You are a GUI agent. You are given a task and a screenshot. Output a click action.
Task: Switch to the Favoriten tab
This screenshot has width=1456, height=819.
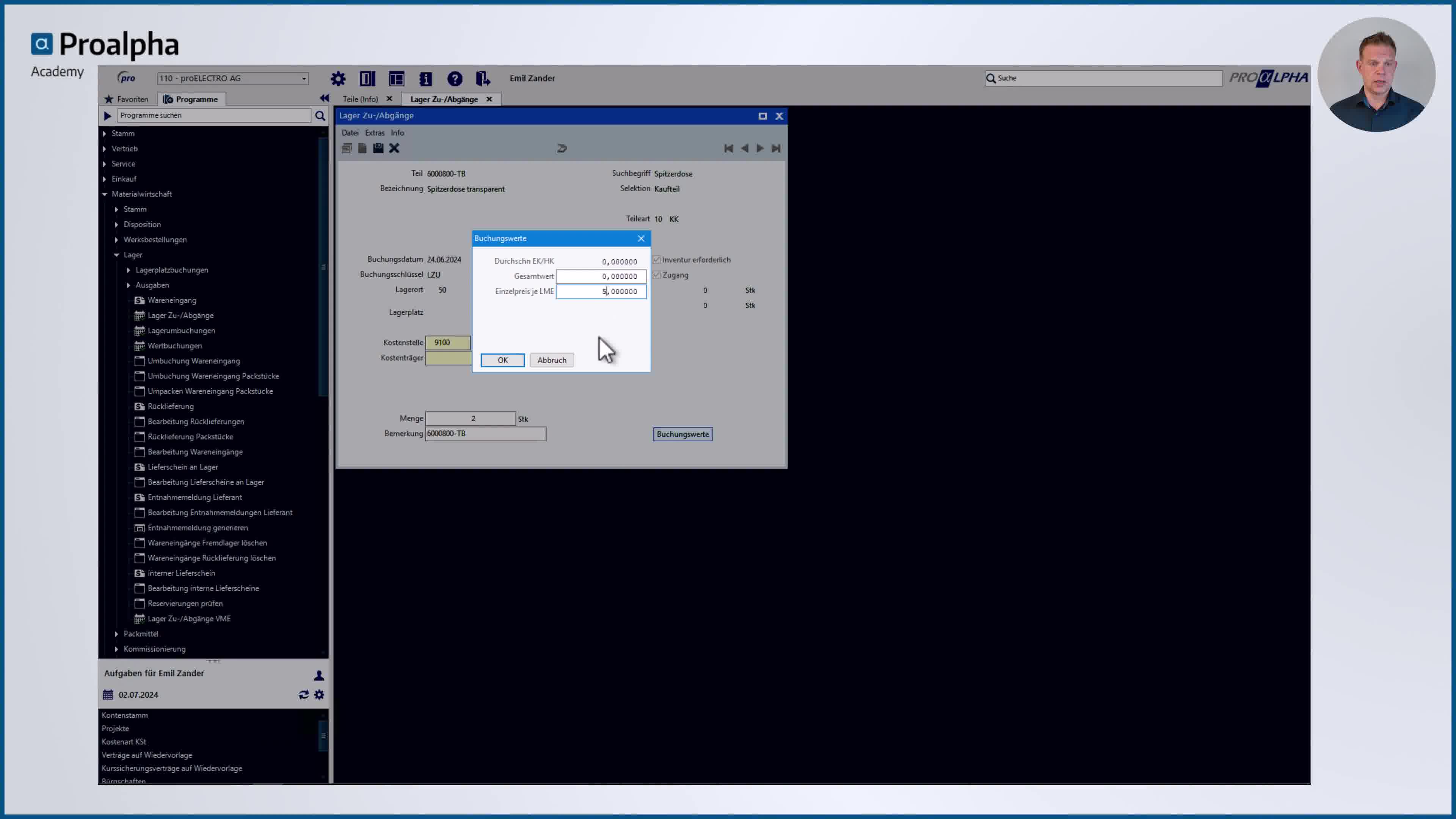[127, 99]
